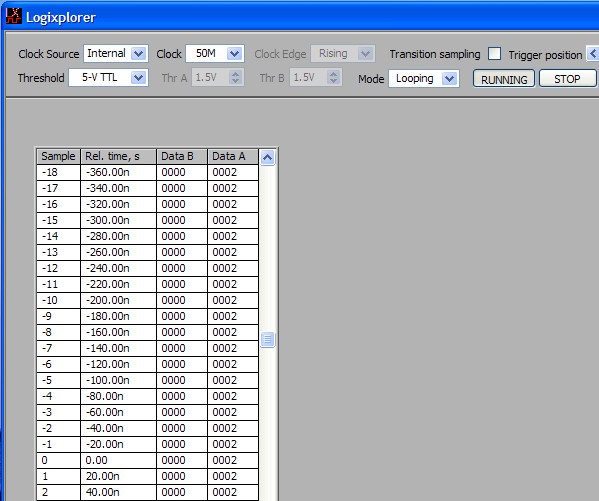This screenshot has height=501, width=599.
Task: Select the 0.00 time cell
Action: coord(118,460)
